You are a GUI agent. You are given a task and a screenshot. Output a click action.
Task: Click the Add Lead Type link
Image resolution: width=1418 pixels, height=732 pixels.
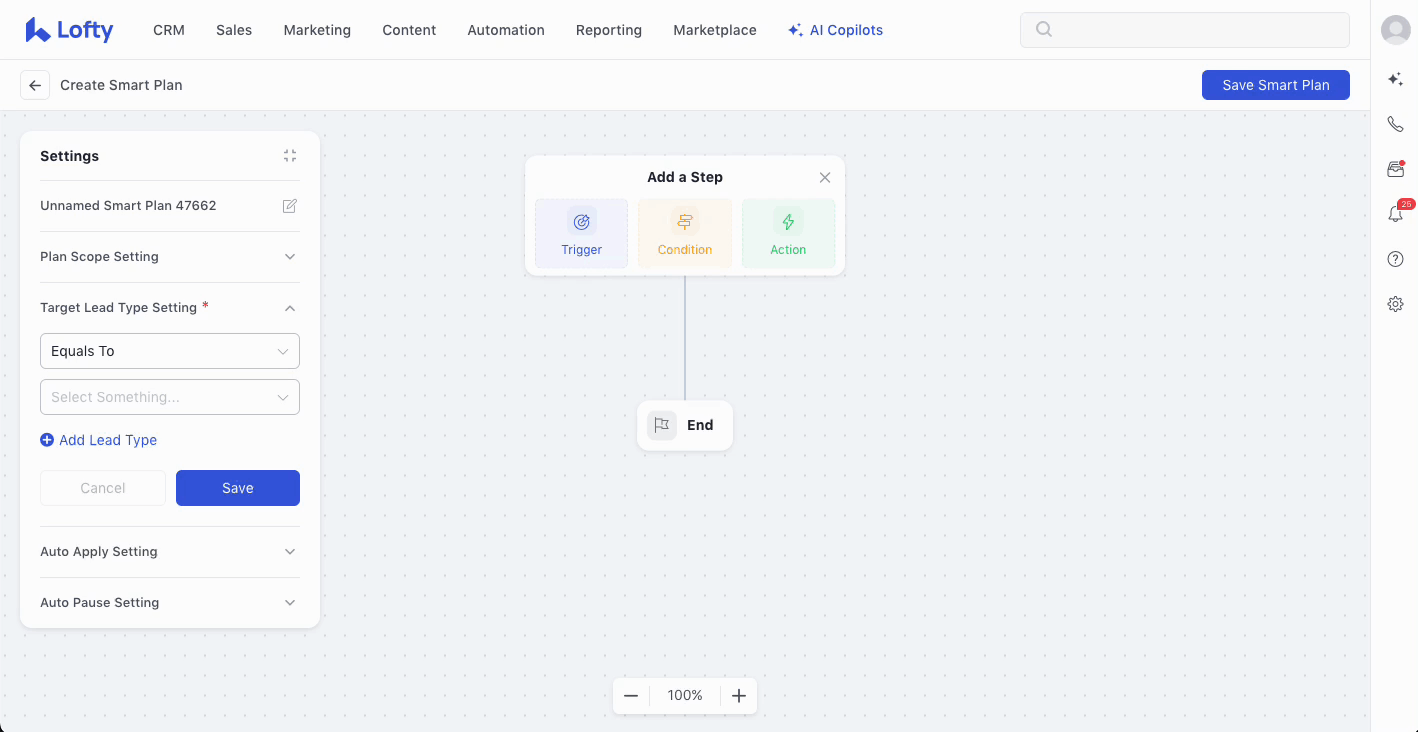coord(98,440)
